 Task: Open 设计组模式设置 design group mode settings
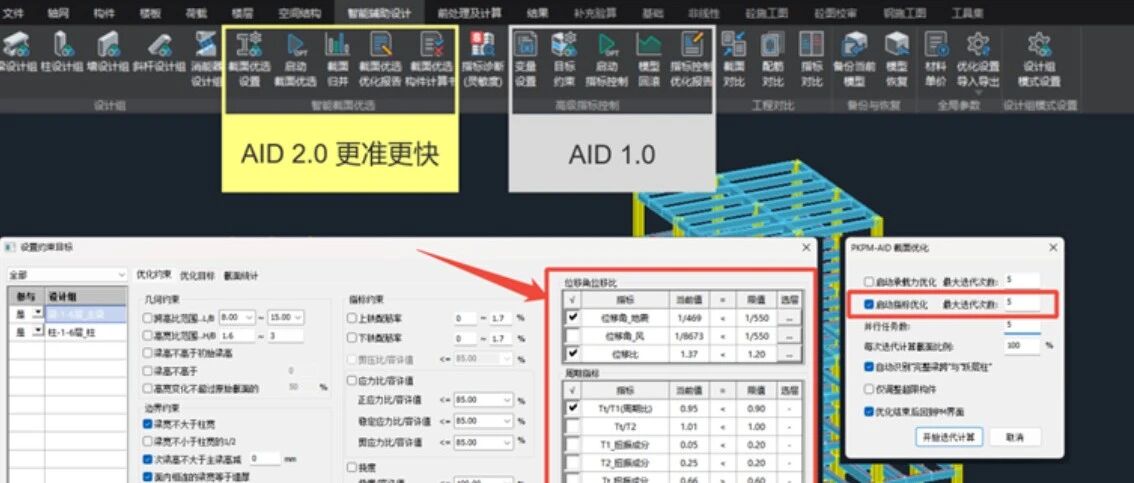click(1039, 59)
